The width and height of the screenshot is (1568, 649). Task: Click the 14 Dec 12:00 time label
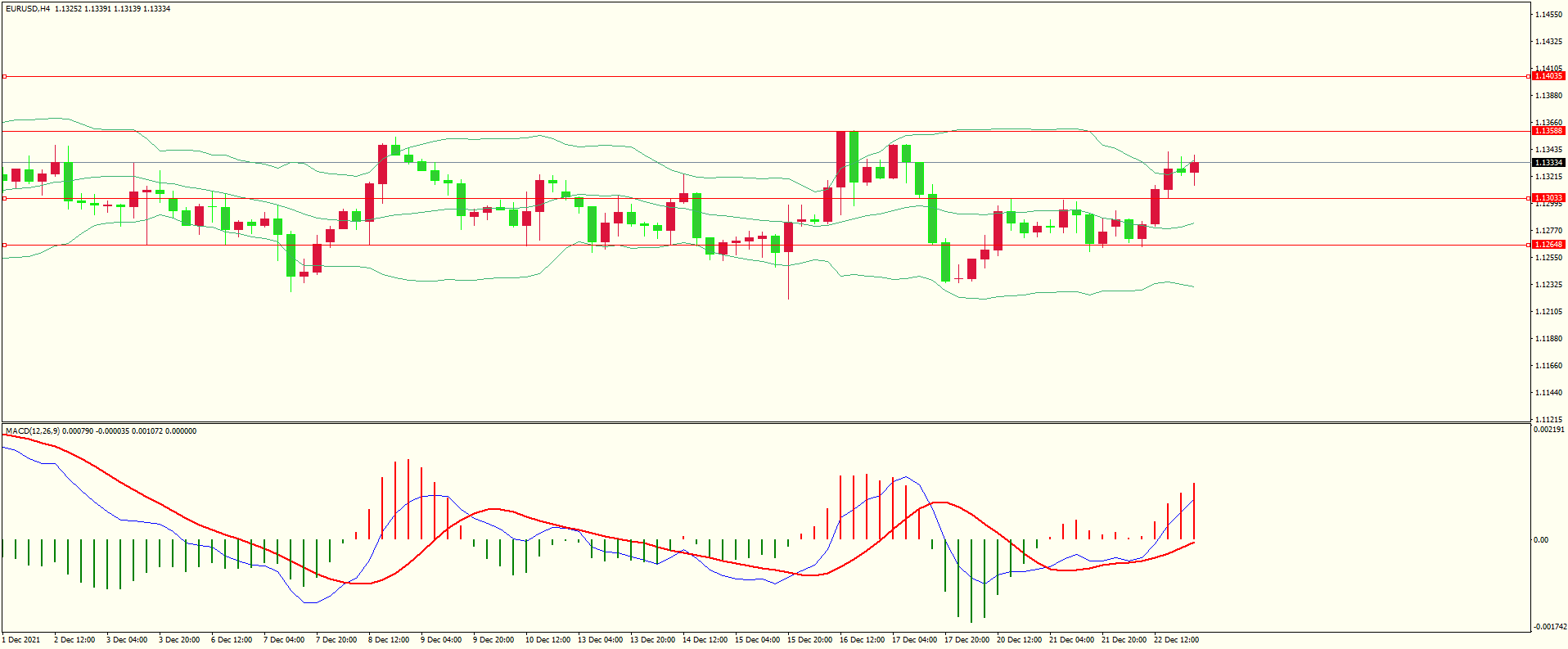(705, 640)
